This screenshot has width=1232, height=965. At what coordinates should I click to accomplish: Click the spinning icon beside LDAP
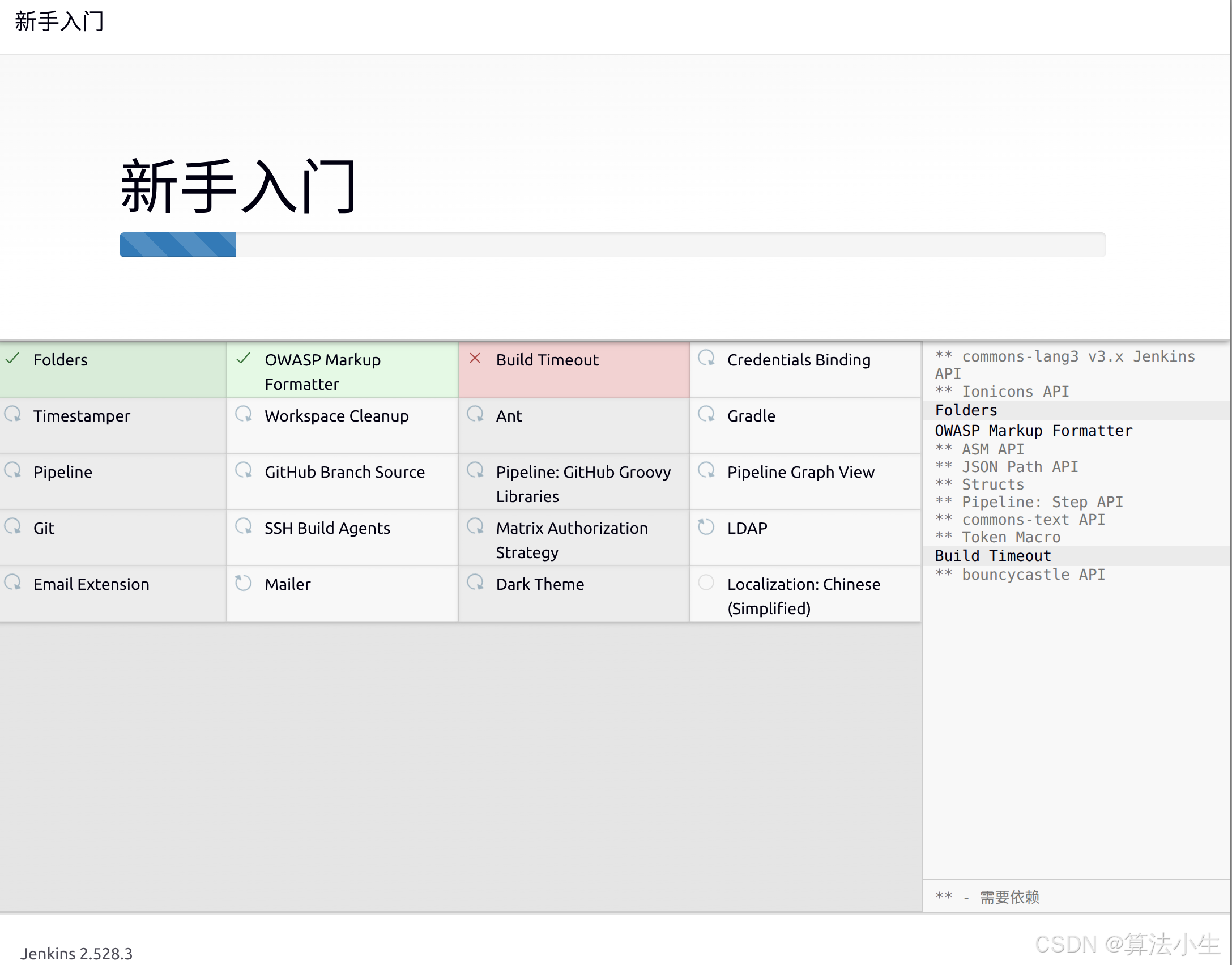tap(706, 527)
